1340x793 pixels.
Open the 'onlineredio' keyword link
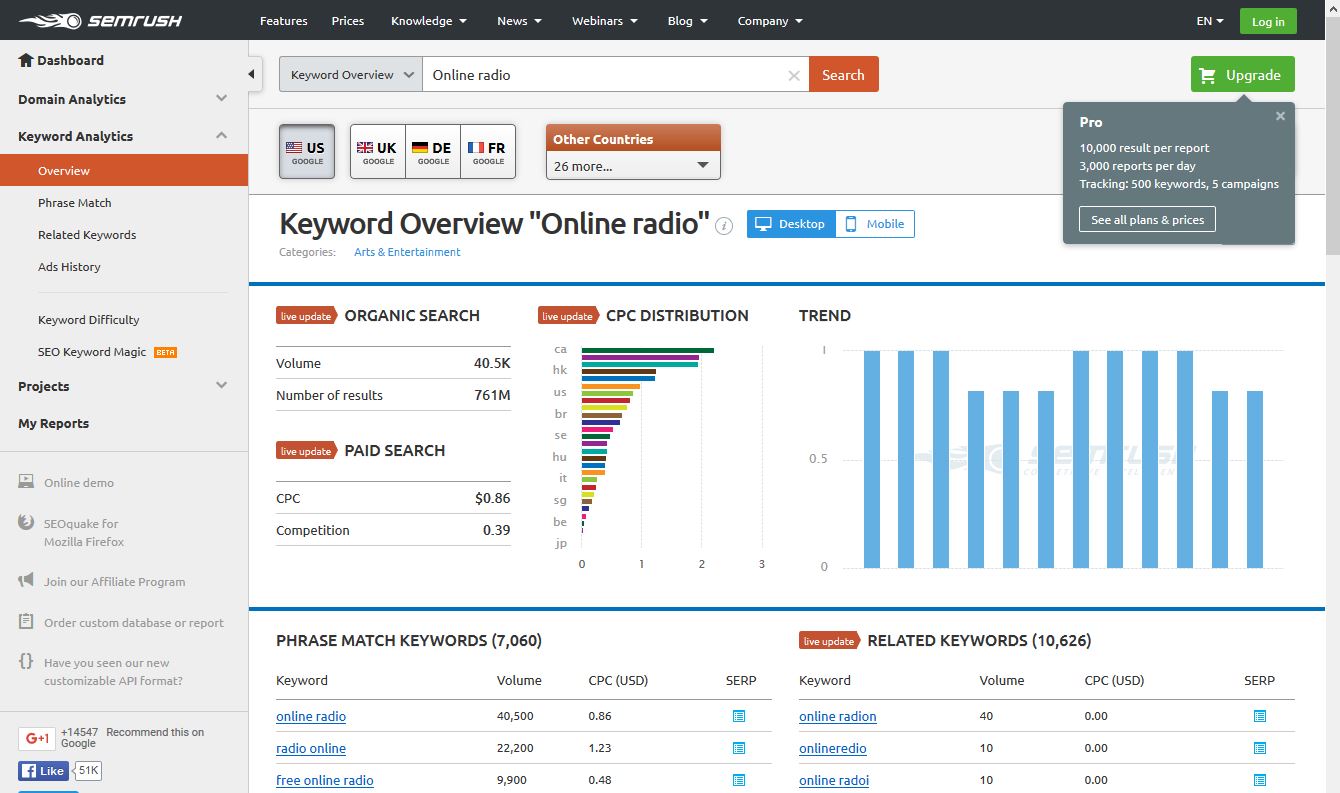point(833,748)
